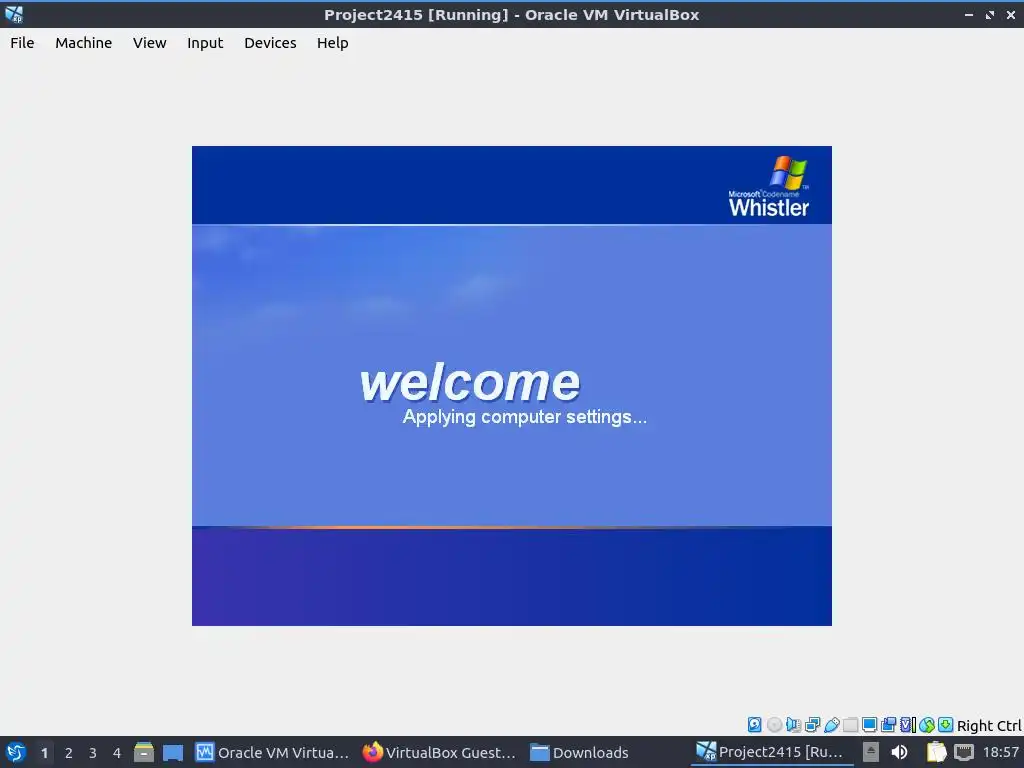Minimize the VirtualBox VM window
The width and height of the screenshot is (1024, 768).
pos(969,14)
